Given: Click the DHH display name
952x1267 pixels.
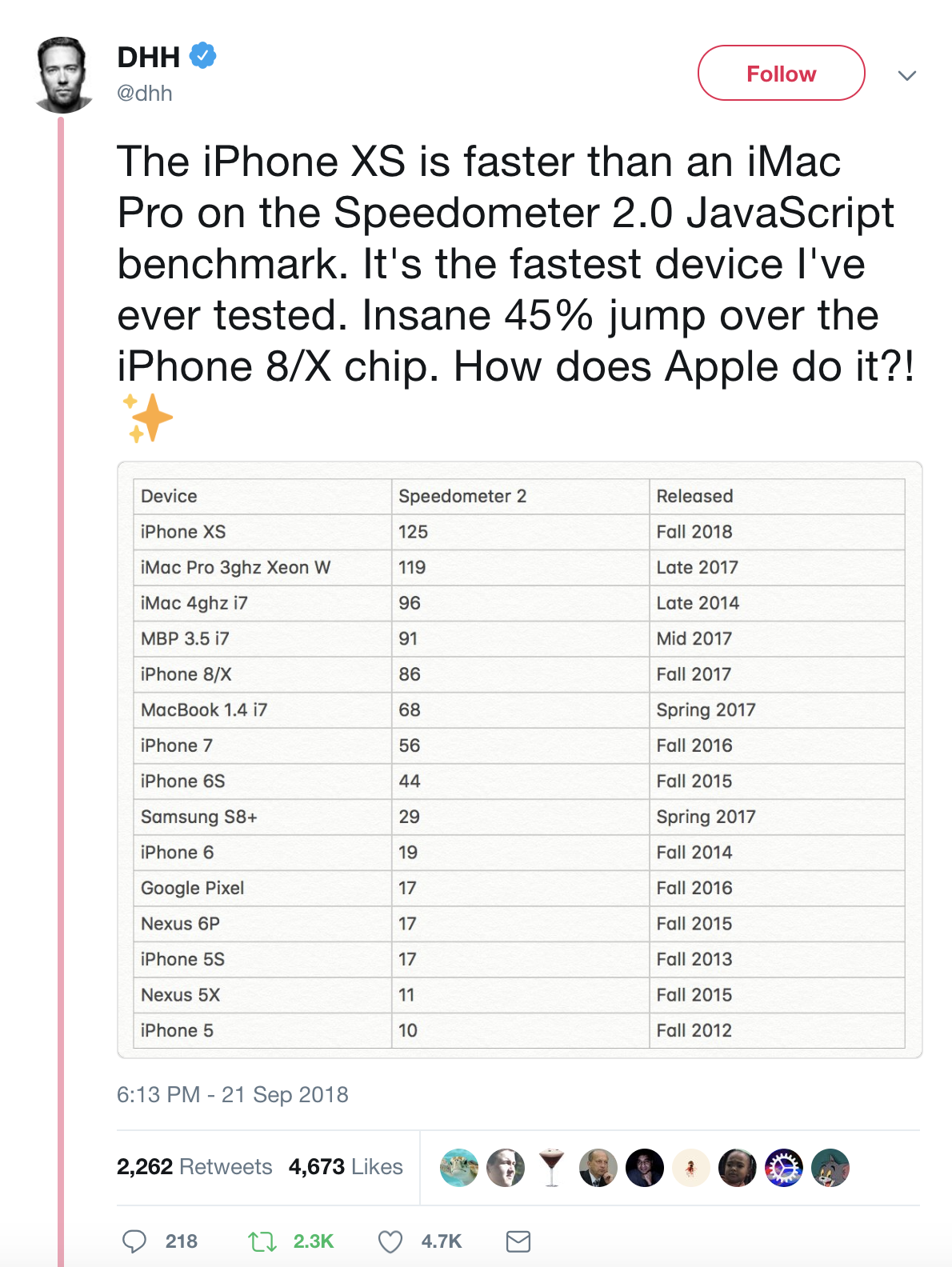Looking at the screenshot, I should [149, 58].
